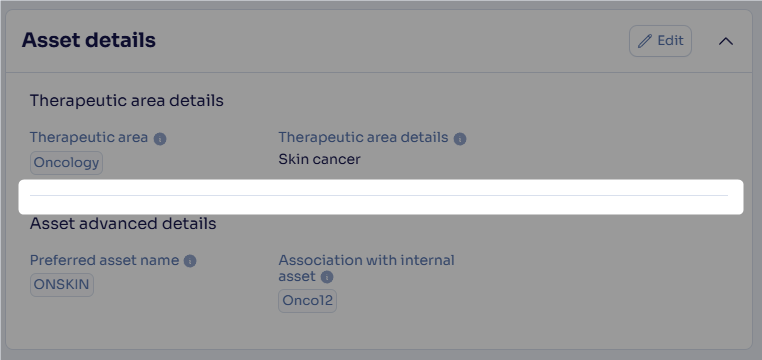Viewport: 762px width, 360px height.
Task: Select the Oncology tag
Action: point(67,163)
